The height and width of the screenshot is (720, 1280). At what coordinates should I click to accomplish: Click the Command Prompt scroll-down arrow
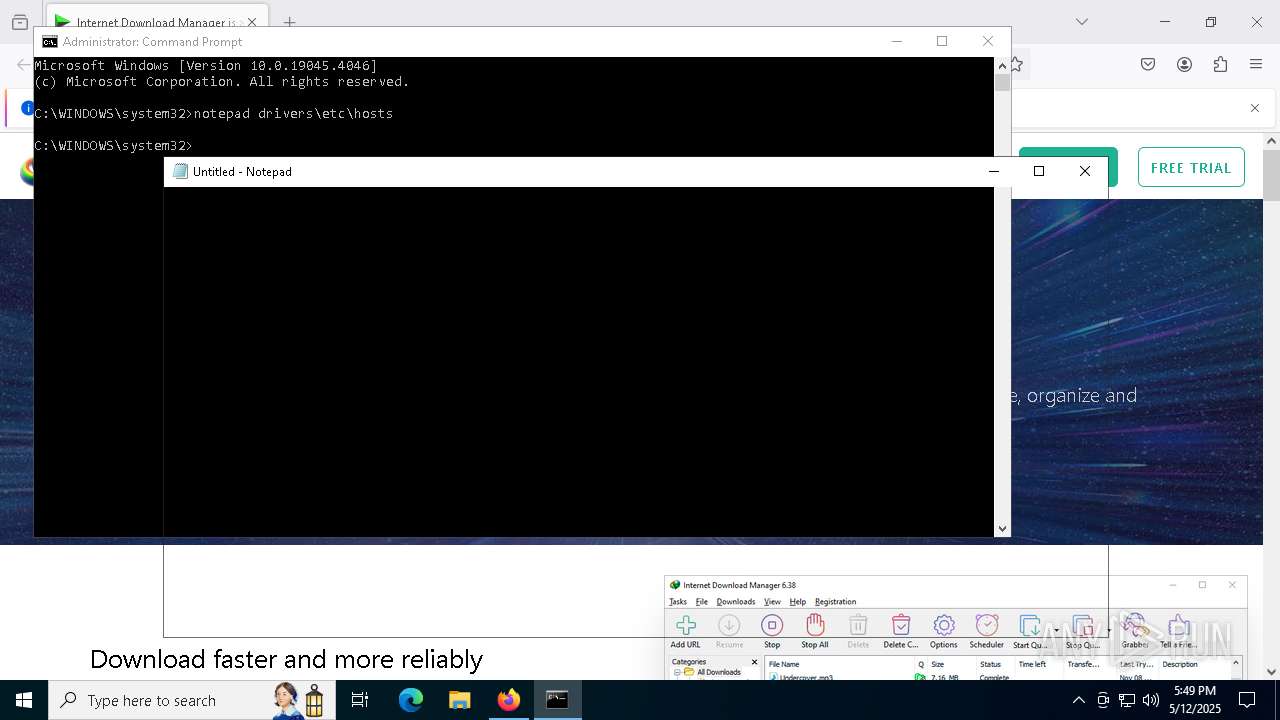pyautogui.click(x=1002, y=528)
